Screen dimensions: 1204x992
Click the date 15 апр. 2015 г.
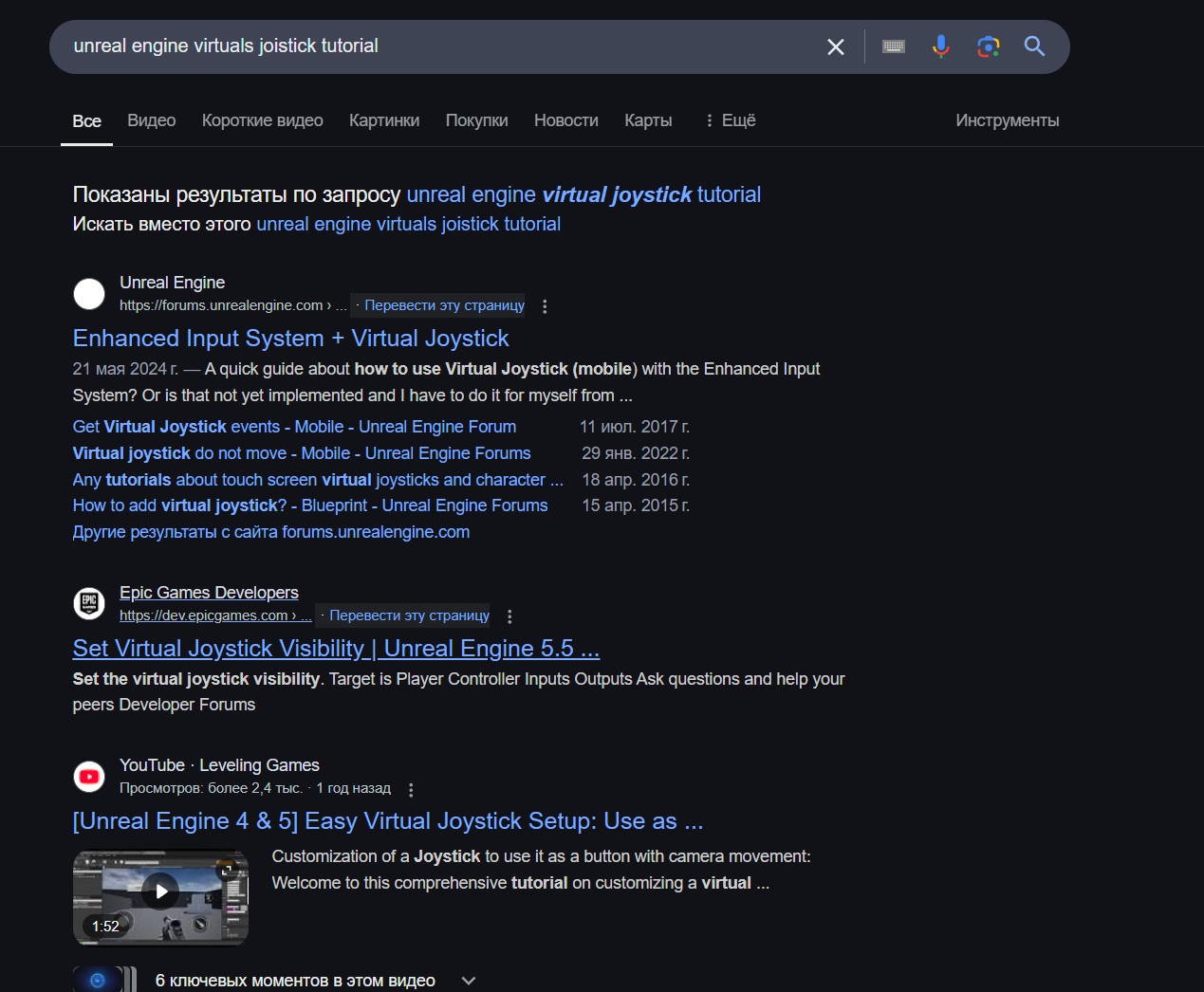coord(636,505)
